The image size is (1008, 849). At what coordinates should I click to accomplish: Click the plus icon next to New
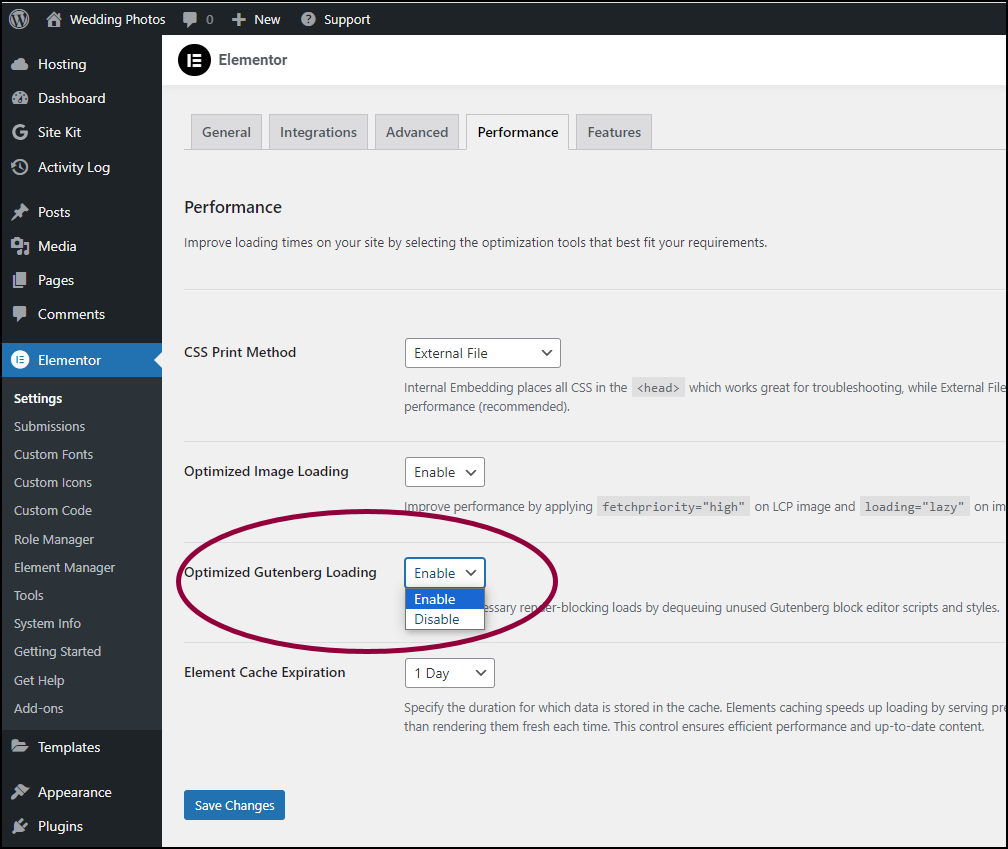(238, 20)
